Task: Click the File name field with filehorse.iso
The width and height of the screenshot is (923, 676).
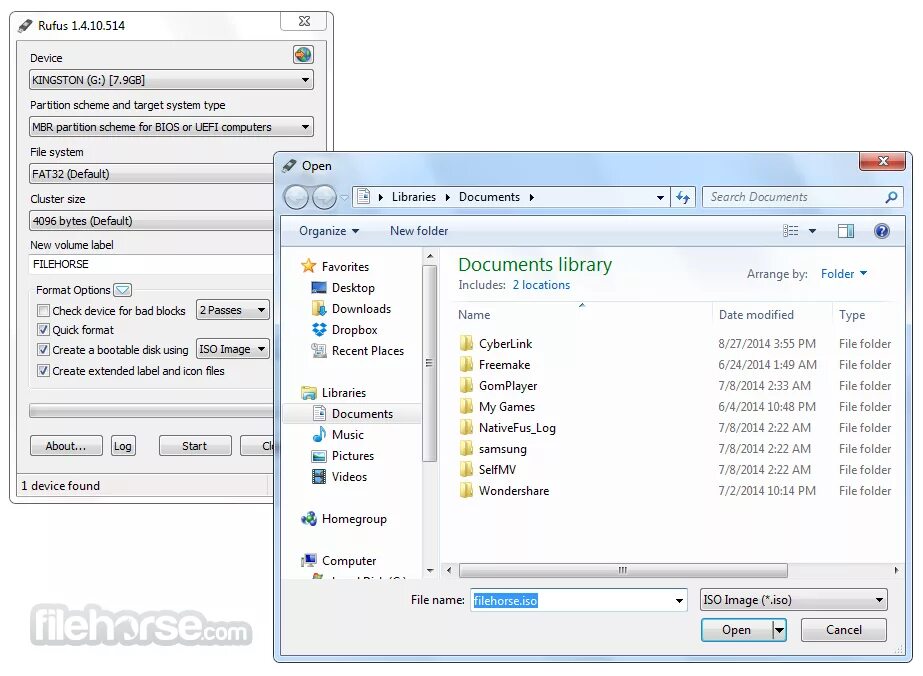Action: click(x=578, y=600)
